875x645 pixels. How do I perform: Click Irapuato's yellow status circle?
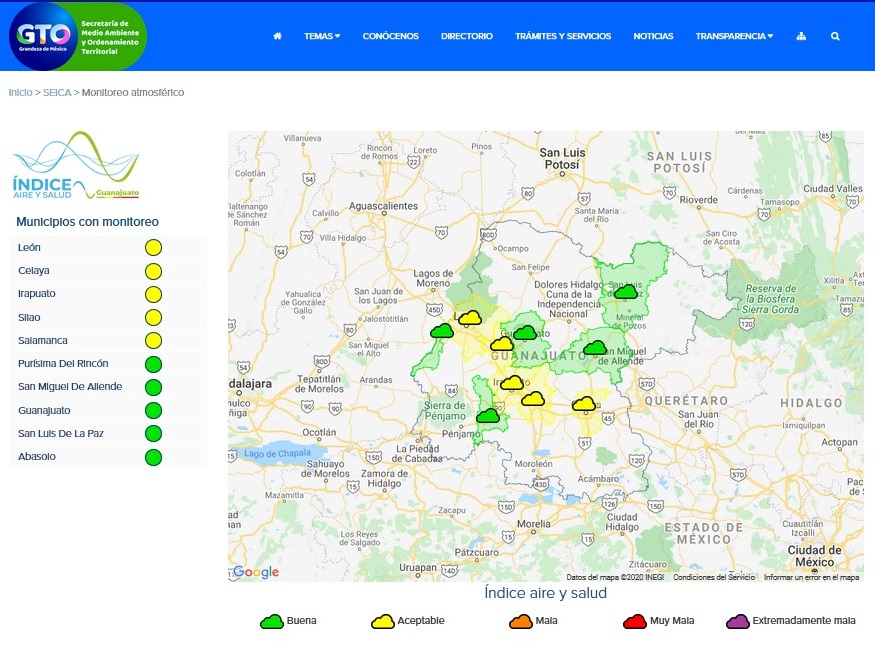153,294
